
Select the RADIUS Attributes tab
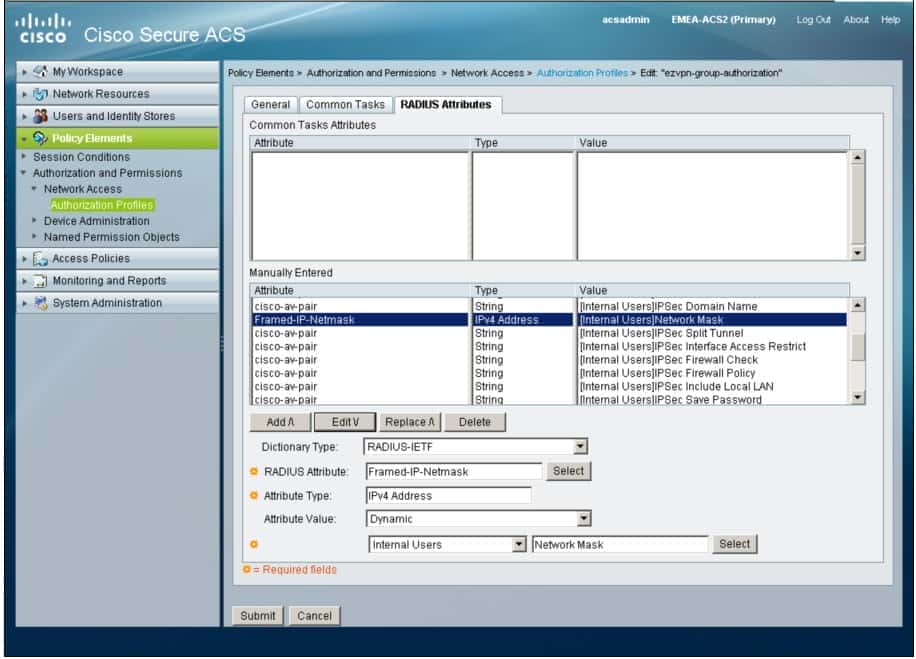point(446,105)
